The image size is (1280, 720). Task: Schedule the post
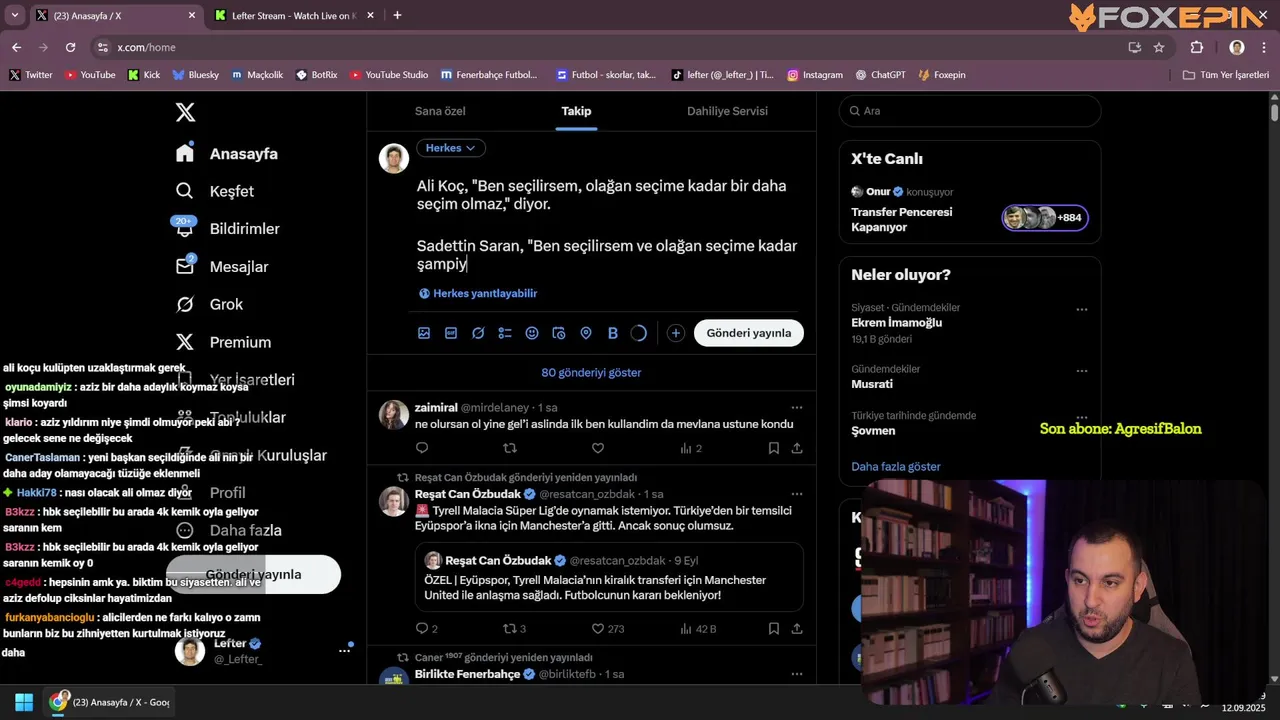point(559,333)
